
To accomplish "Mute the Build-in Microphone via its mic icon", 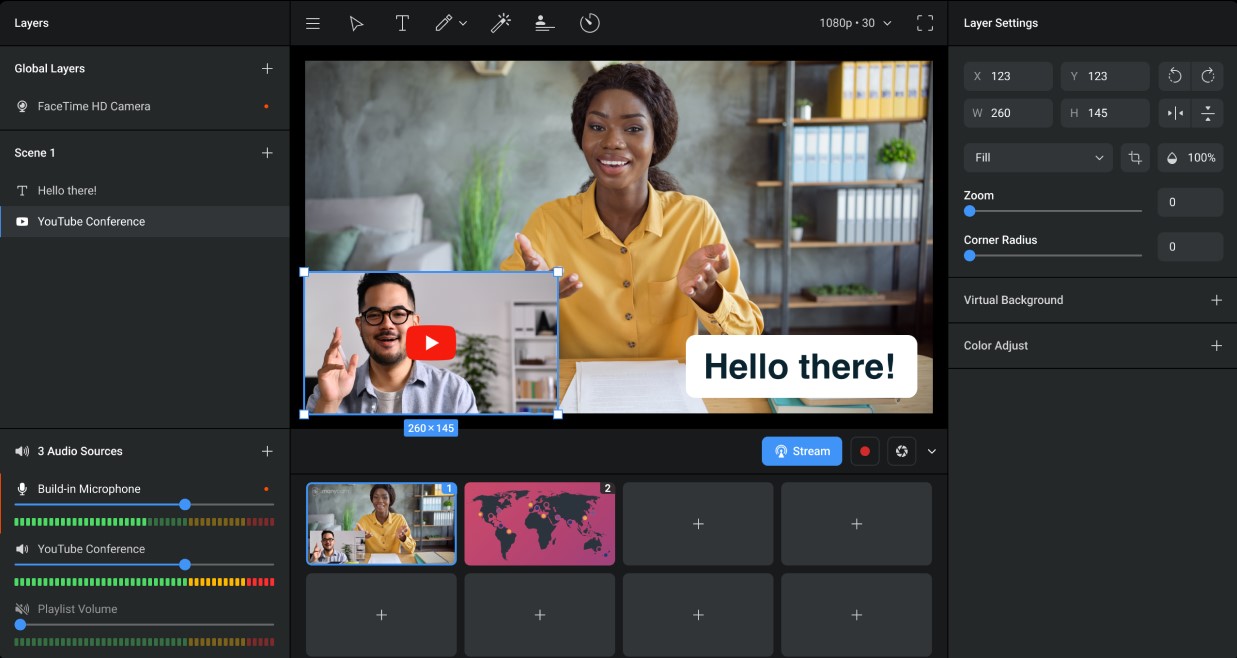I will [x=22, y=489].
